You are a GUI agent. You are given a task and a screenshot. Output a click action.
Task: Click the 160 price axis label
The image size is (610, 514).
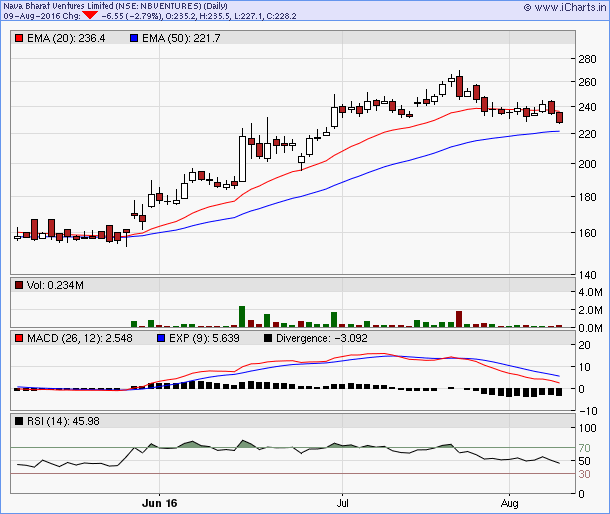click(587, 233)
